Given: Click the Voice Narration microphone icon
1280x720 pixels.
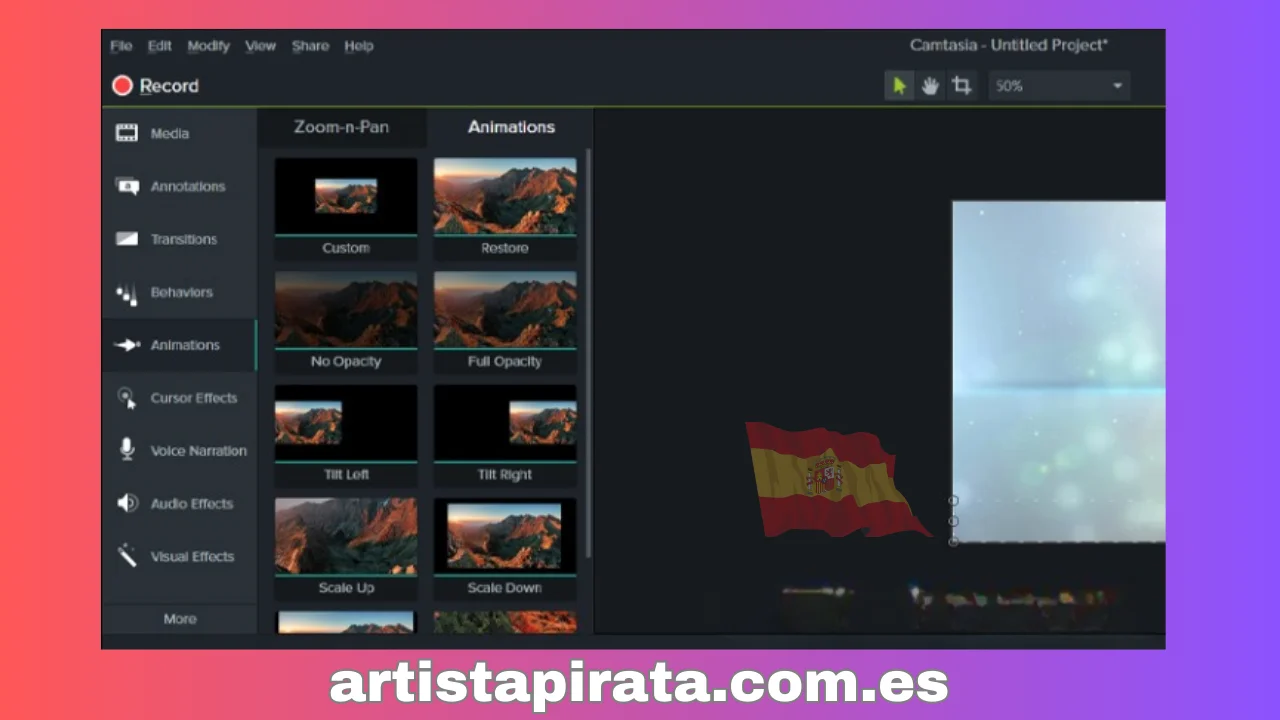Looking at the screenshot, I should tap(127, 450).
